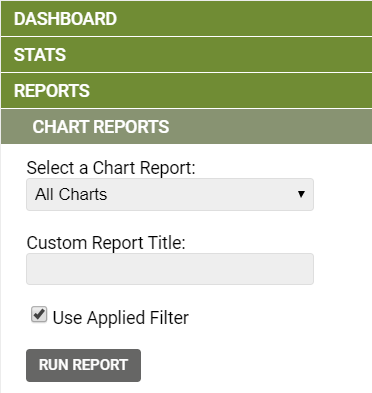
Task: Collapse the REPORTS section header
Action: [186, 91]
